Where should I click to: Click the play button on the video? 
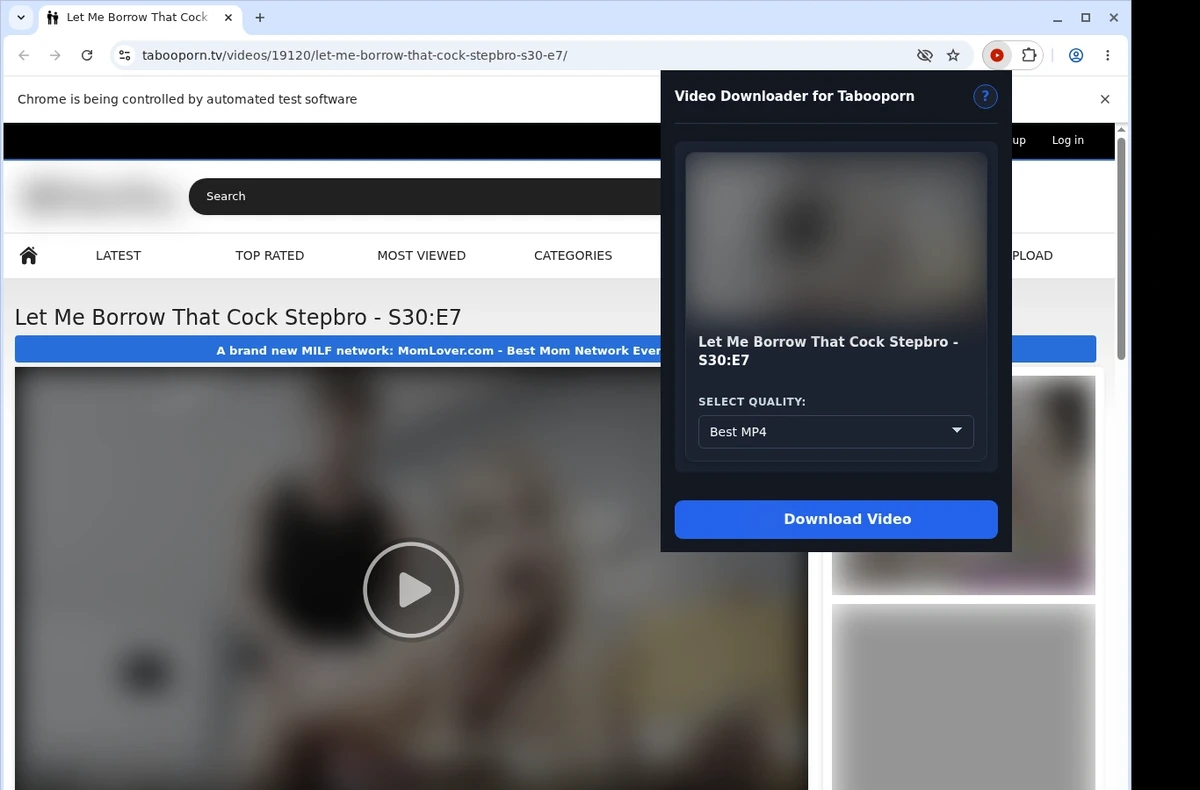click(411, 590)
